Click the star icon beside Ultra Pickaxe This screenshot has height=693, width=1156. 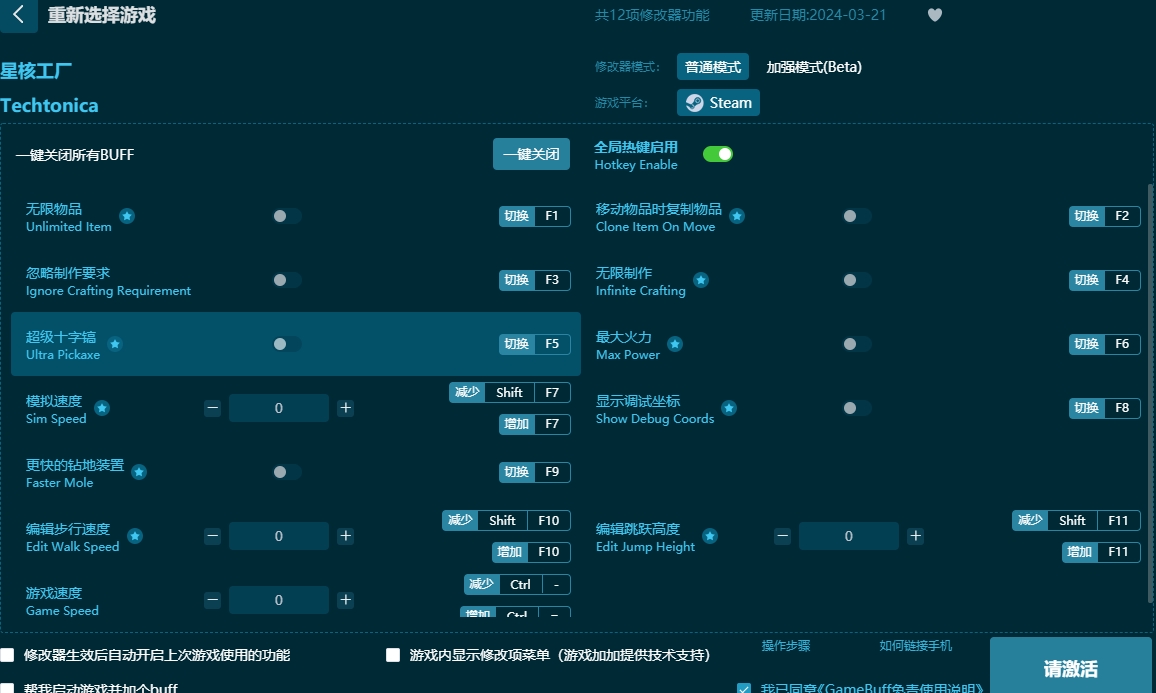click(115, 344)
